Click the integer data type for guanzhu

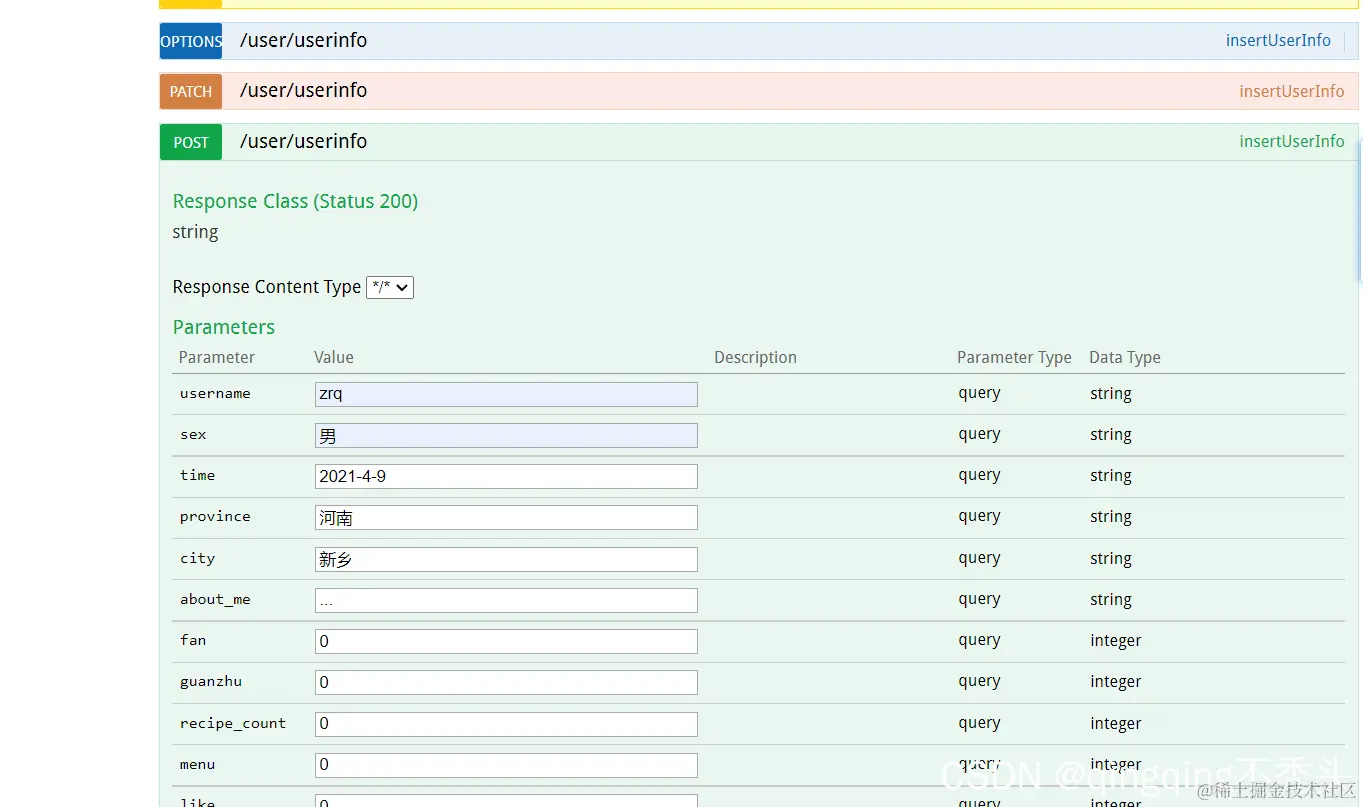(x=1116, y=682)
